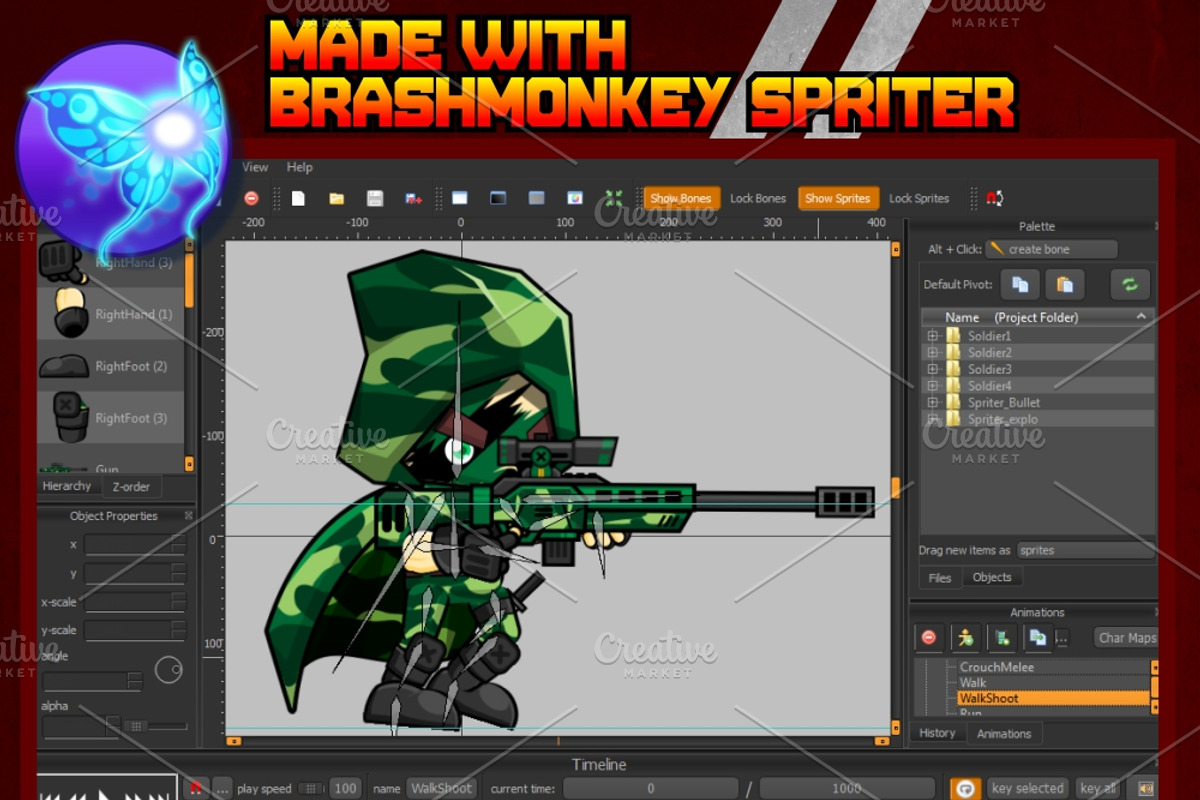Expand the Soldier2 folder

click(x=932, y=352)
